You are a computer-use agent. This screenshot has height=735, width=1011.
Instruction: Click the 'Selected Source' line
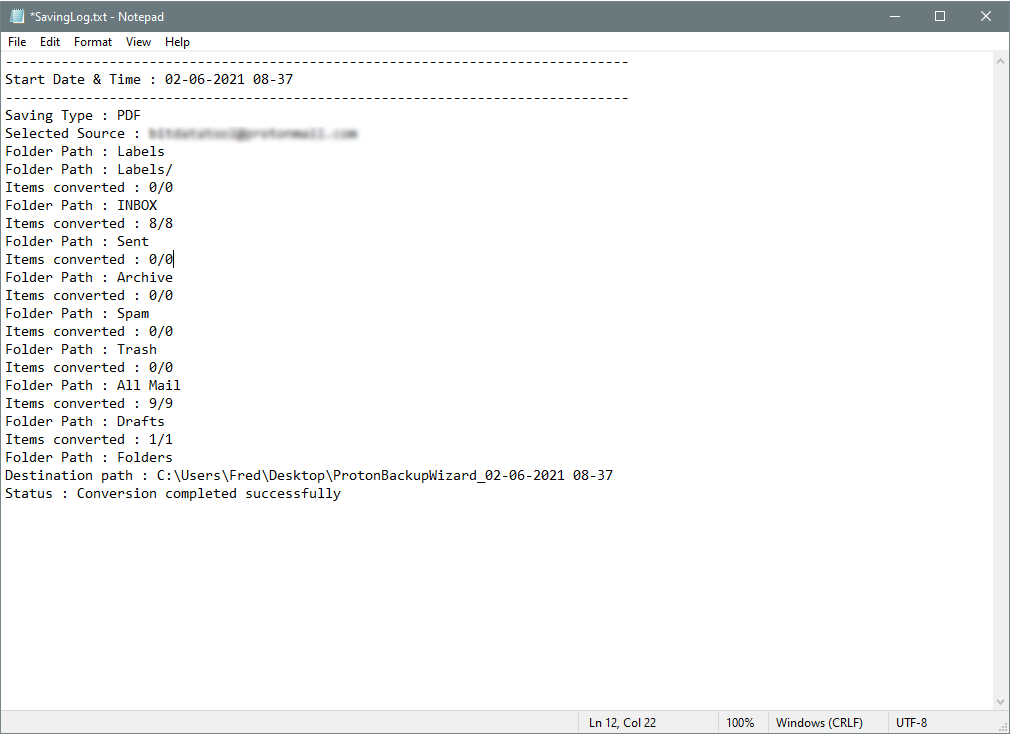[x=181, y=133]
